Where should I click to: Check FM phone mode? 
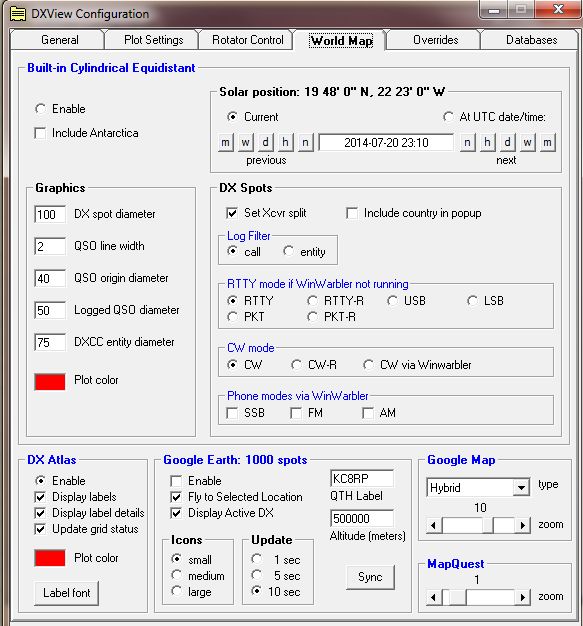[x=296, y=413]
